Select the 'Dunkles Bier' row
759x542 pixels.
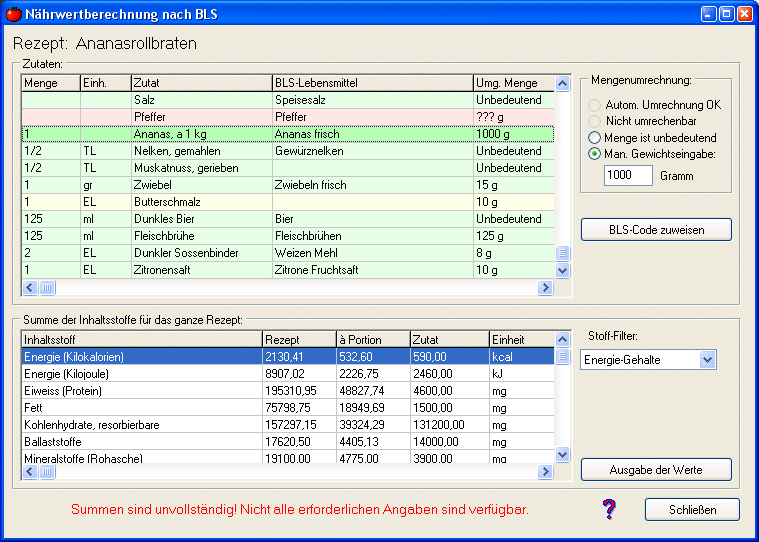(288, 219)
